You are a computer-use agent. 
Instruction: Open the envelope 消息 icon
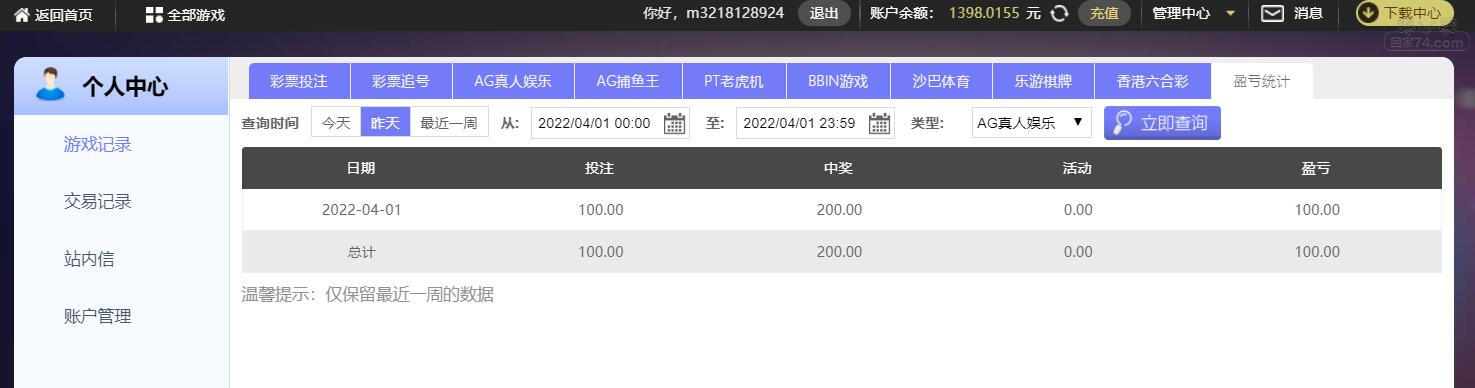[1272, 13]
